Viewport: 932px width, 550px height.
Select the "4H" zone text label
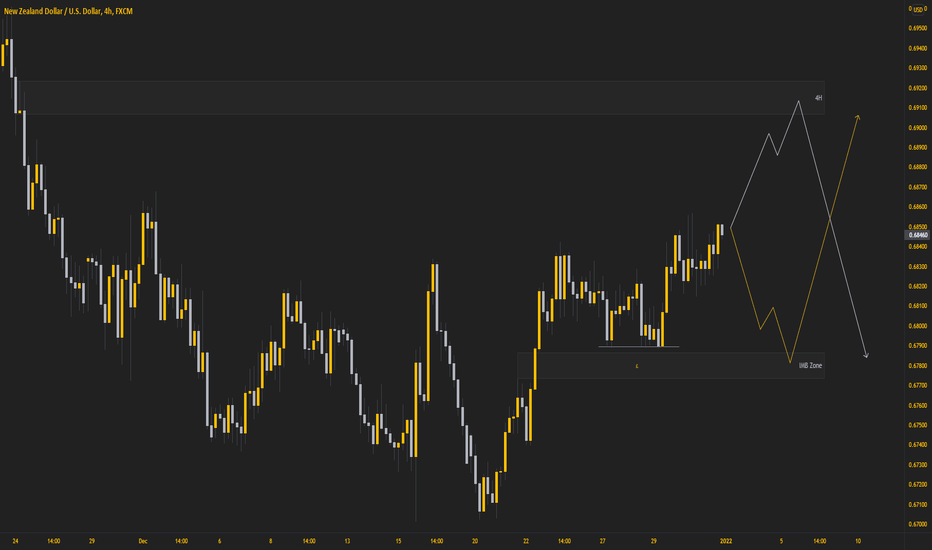click(818, 98)
